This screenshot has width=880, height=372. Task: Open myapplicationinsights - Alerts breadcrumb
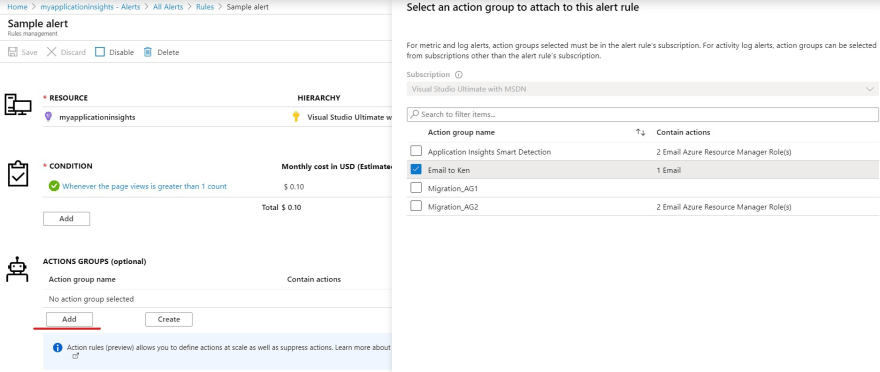pyautogui.click(x=91, y=7)
